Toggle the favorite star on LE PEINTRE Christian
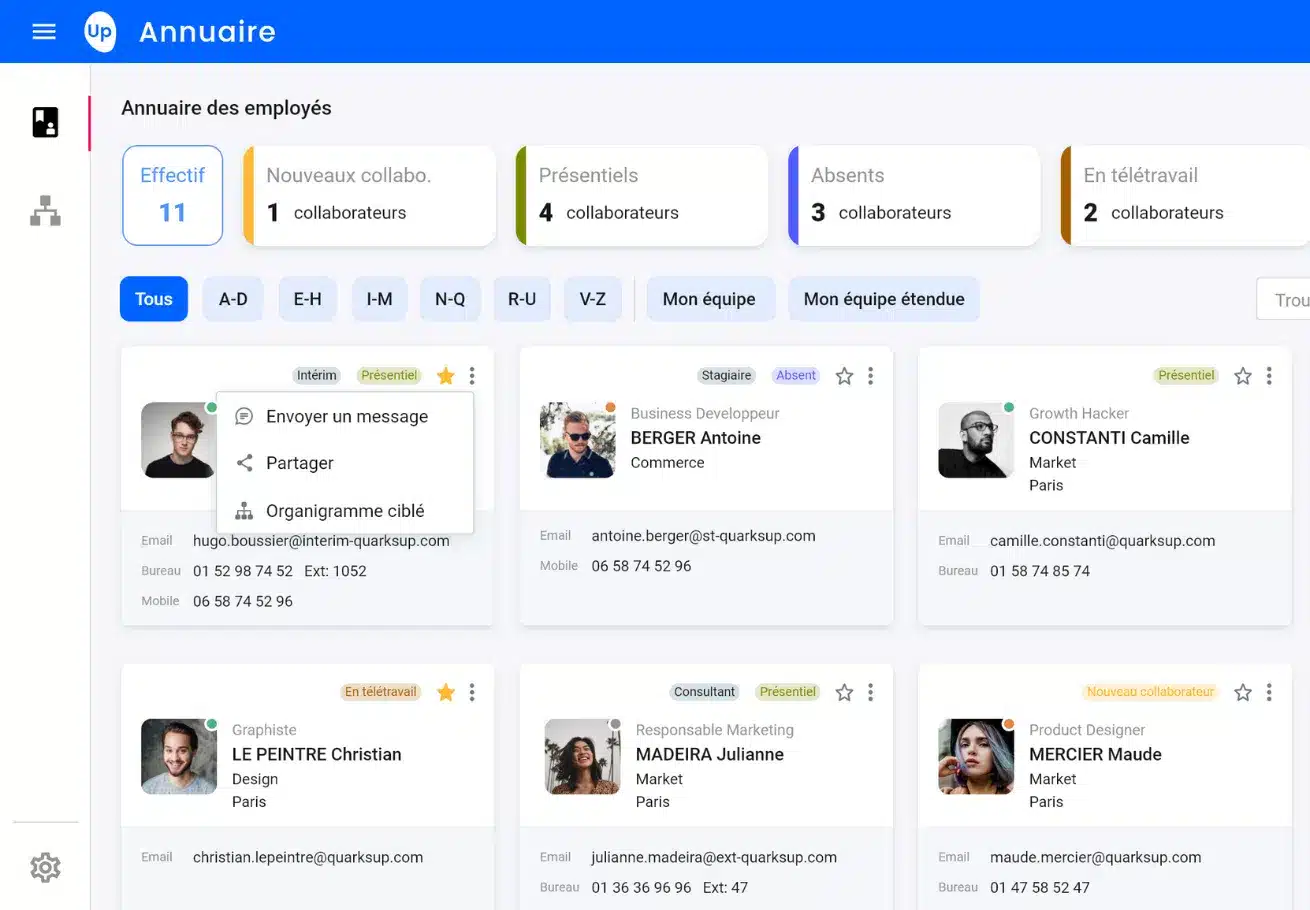 click(x=446, y=691)
